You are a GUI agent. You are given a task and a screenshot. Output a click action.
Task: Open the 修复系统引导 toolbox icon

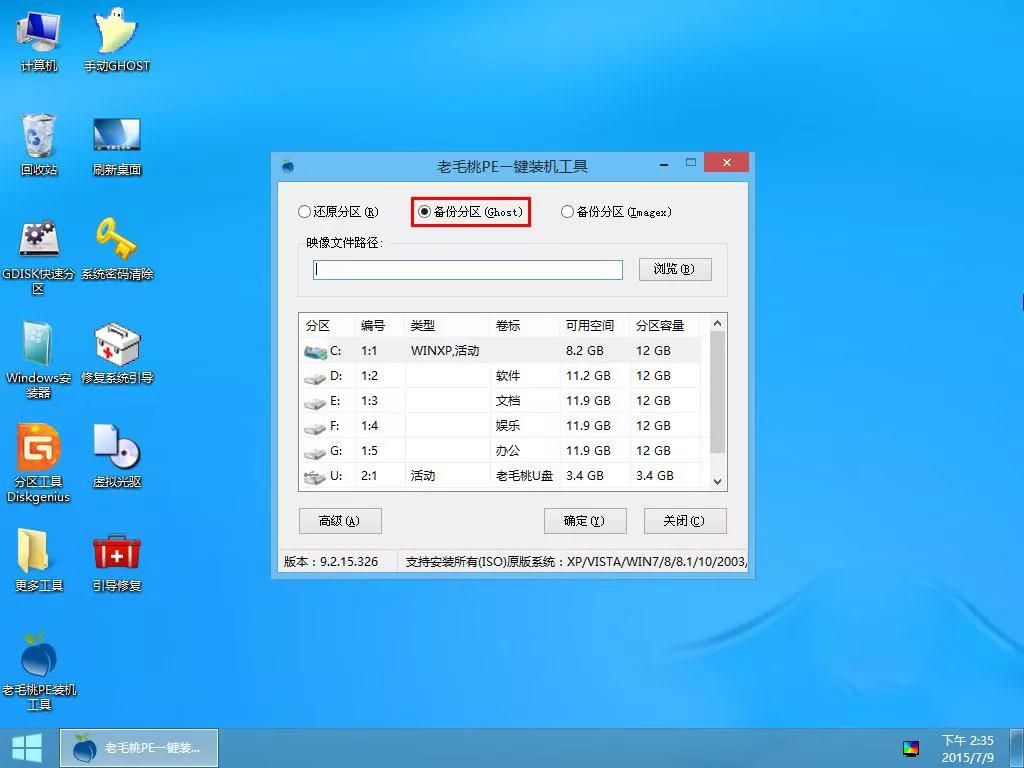pos(117,345)
